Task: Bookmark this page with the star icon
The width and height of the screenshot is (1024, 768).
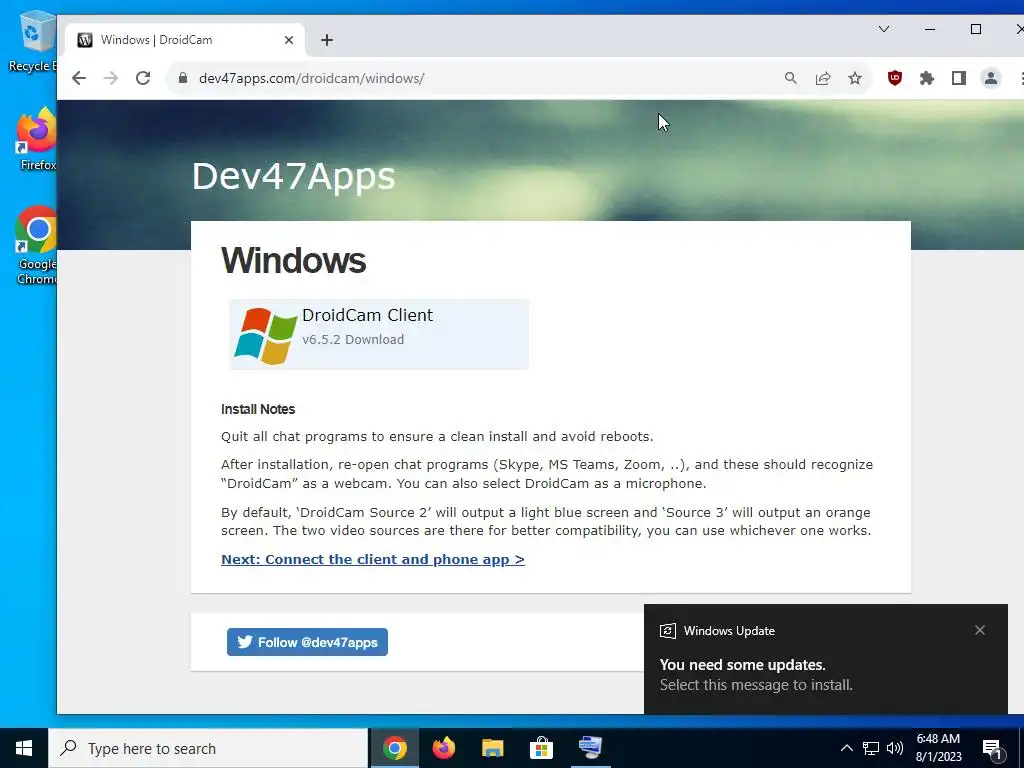Action: click(x=855, y=78)
